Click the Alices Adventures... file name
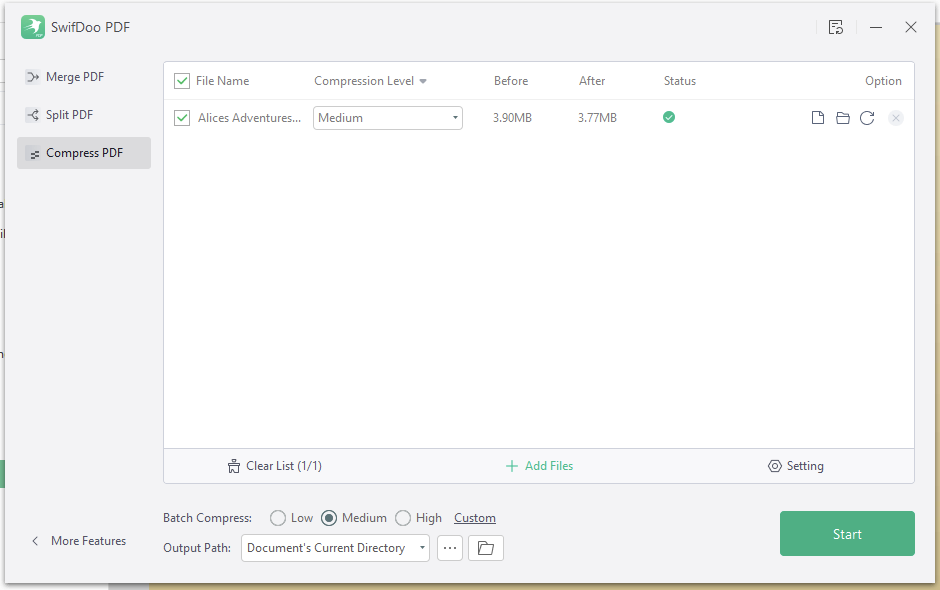This screenshot has height=590, width=940. click(x=249, y=118)
